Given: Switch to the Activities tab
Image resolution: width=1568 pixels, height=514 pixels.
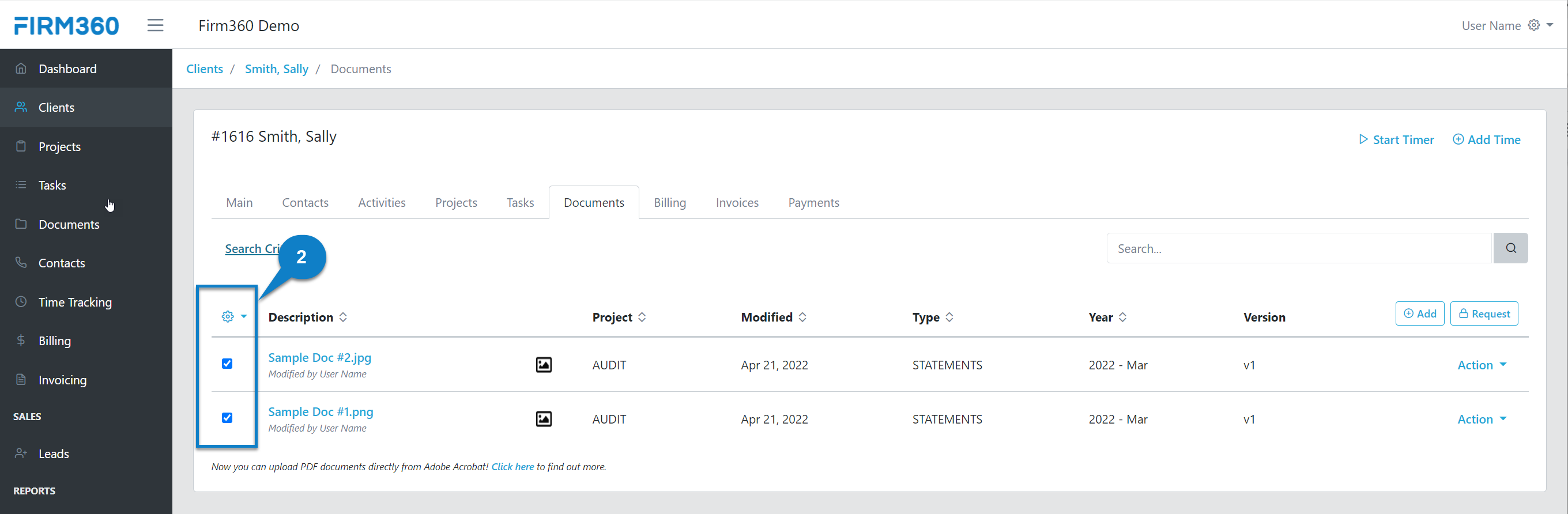Looking at the screenshot, I should tap(382, 203).
